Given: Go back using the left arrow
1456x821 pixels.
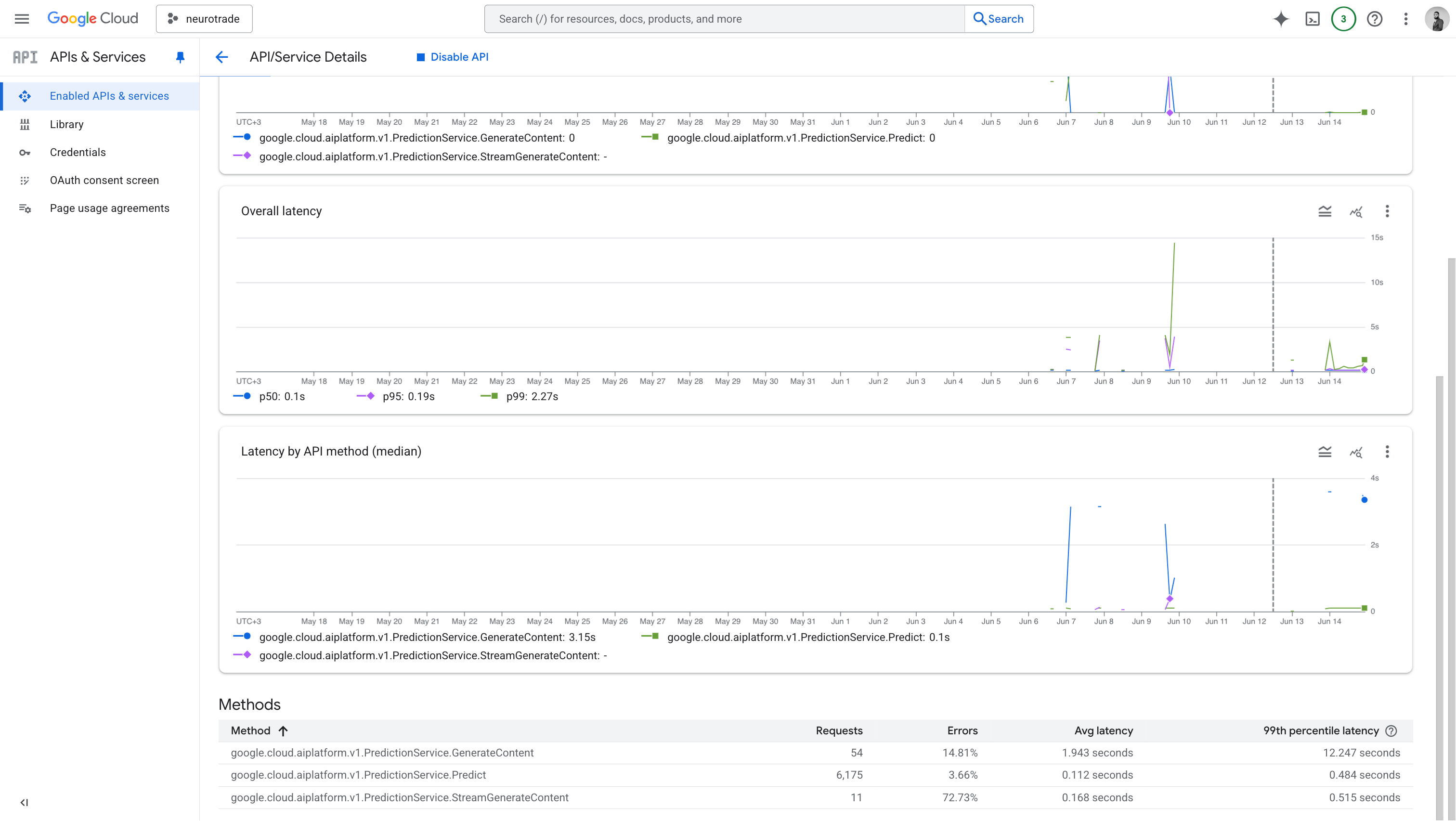Looking at the screenshot, I should click(221, 57).
